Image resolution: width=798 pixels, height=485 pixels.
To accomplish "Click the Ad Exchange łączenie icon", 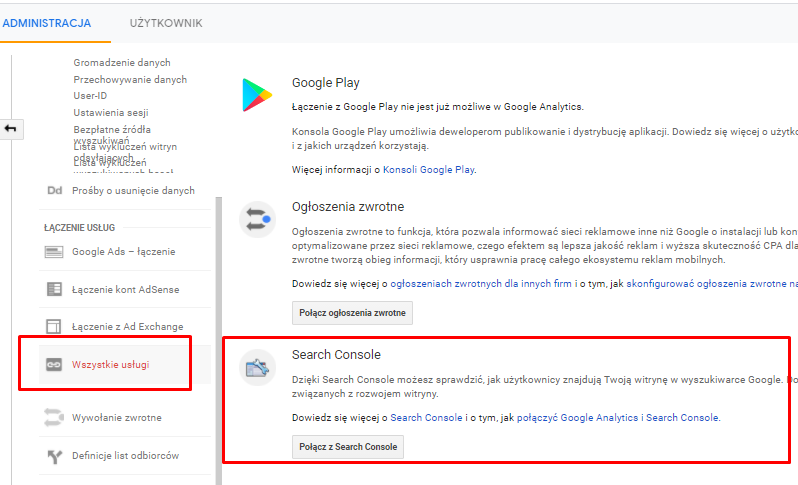I will click(x=54, y=326).
